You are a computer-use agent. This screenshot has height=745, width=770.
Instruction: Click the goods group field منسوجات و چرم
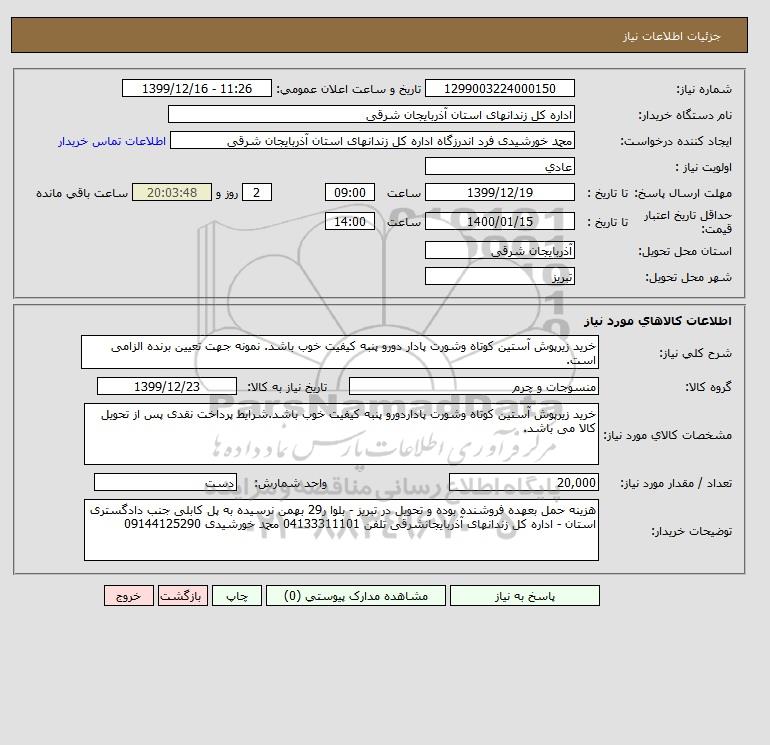point(473,386)
